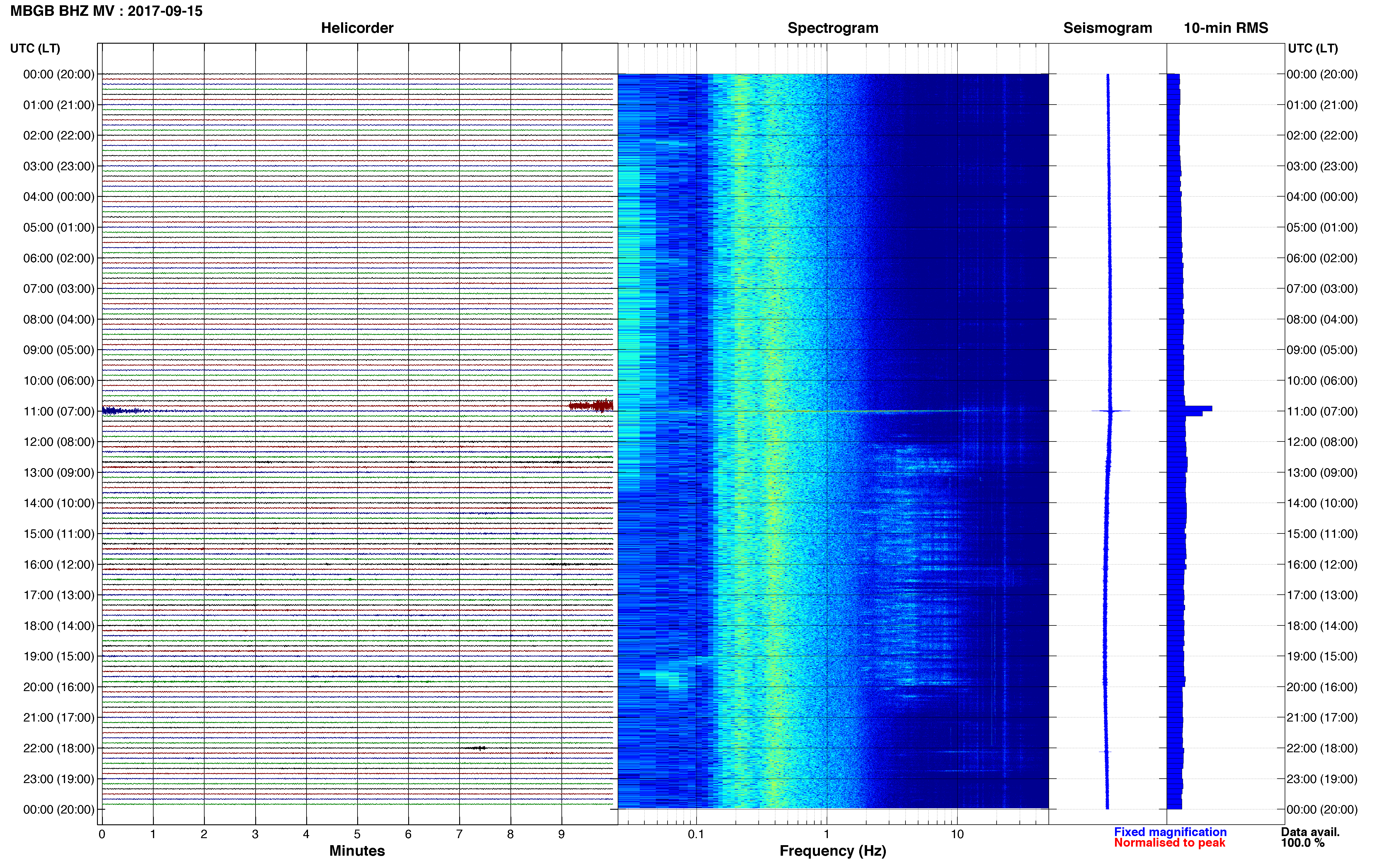The width and height of the screenshot is (1389, 868).
Task: Click the '0.1' frequency tick label
Action: point(696,834)
